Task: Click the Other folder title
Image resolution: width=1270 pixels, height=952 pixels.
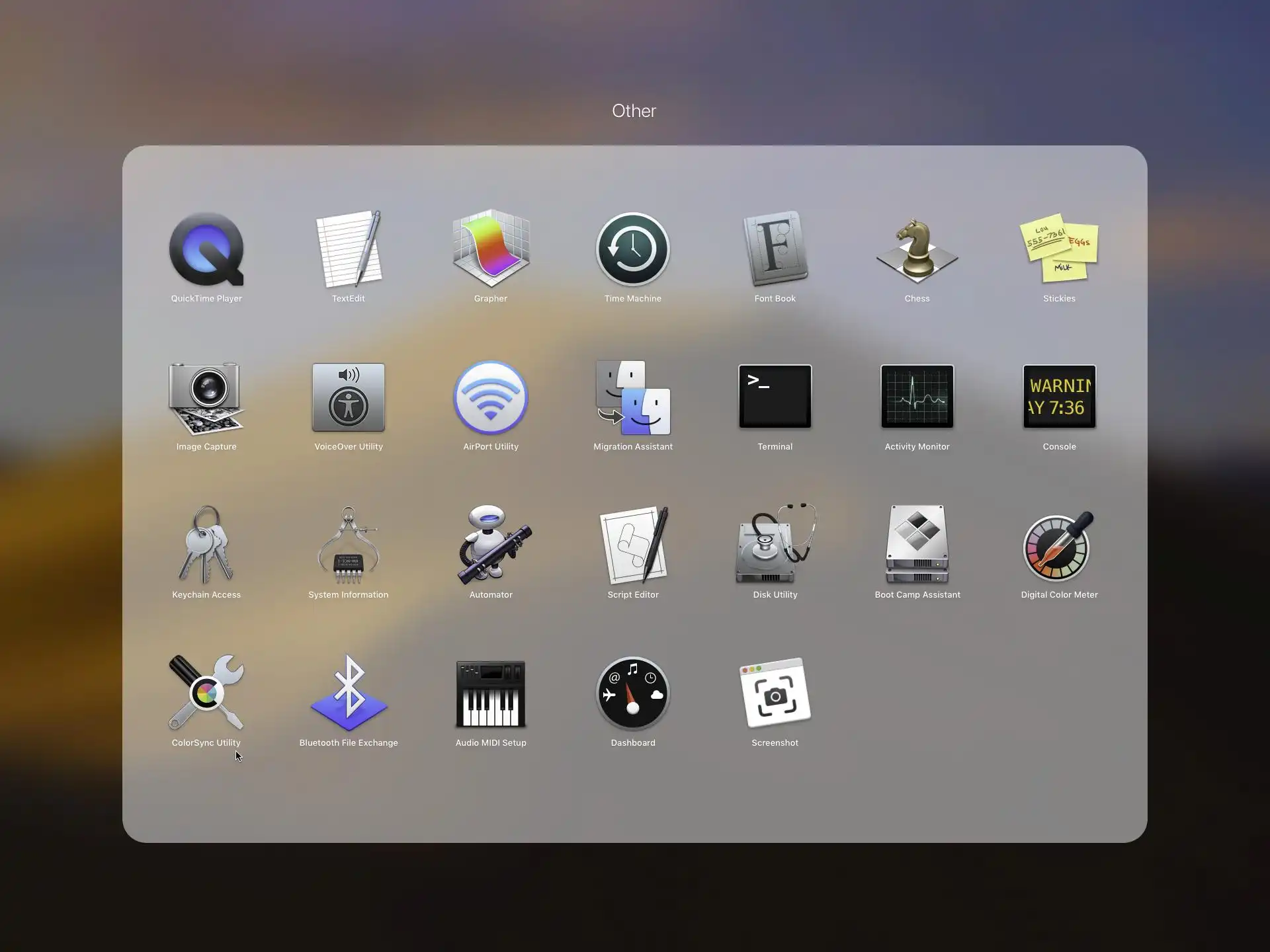Action: pyautogui.click(x=634, y=111)
